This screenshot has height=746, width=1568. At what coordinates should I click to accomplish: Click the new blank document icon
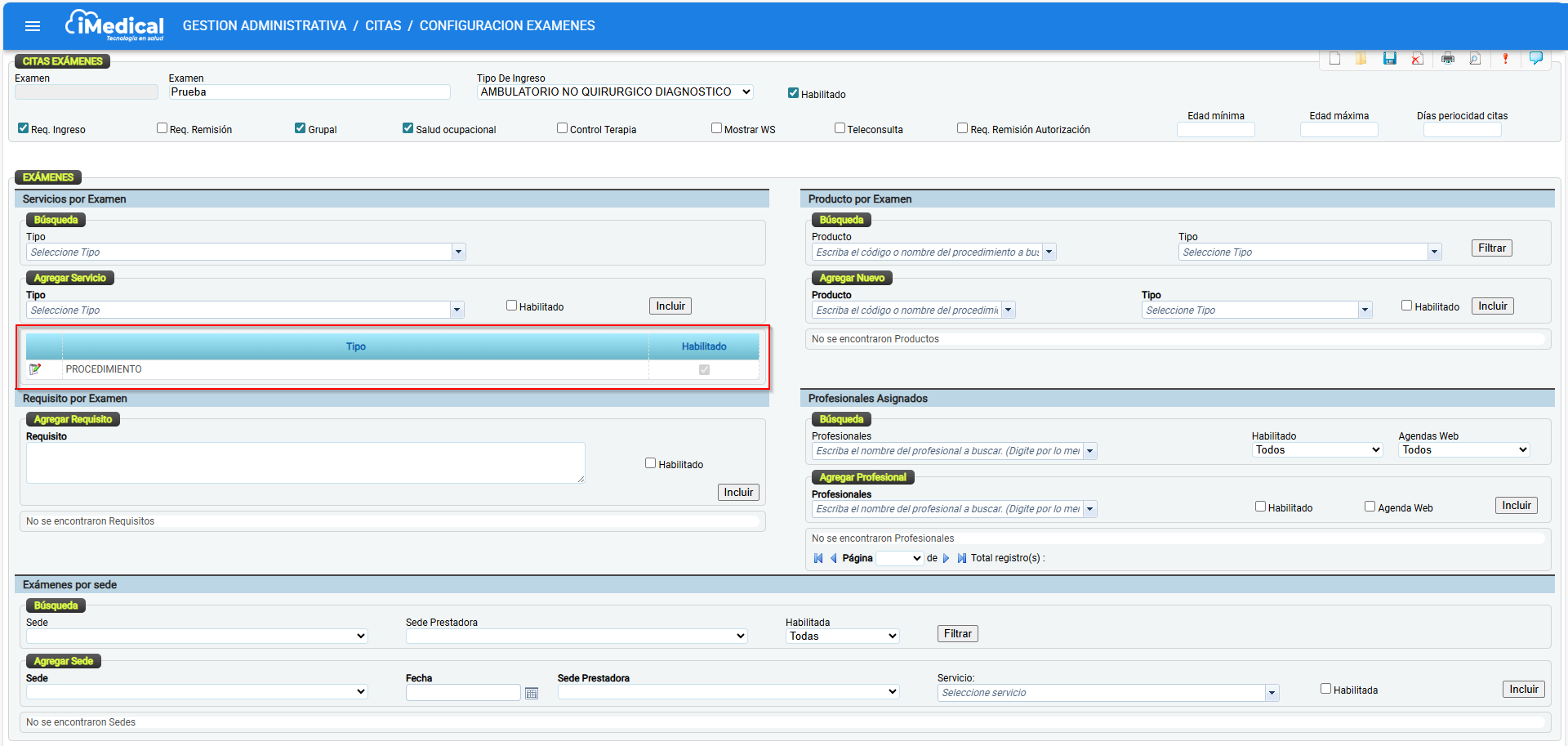coord(1334,59)
